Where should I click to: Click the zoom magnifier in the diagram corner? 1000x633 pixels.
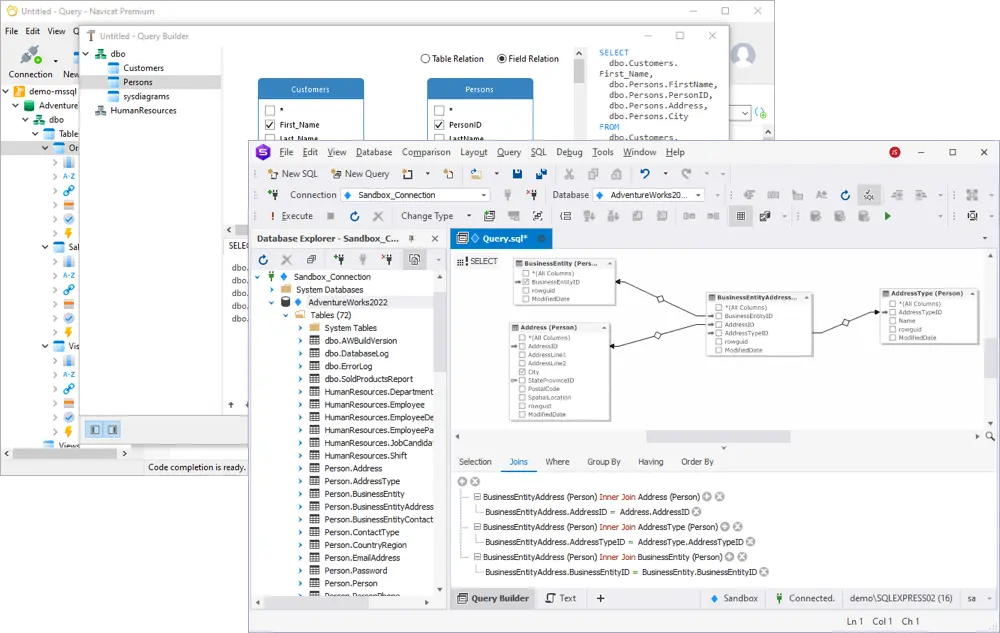point(990,437)
